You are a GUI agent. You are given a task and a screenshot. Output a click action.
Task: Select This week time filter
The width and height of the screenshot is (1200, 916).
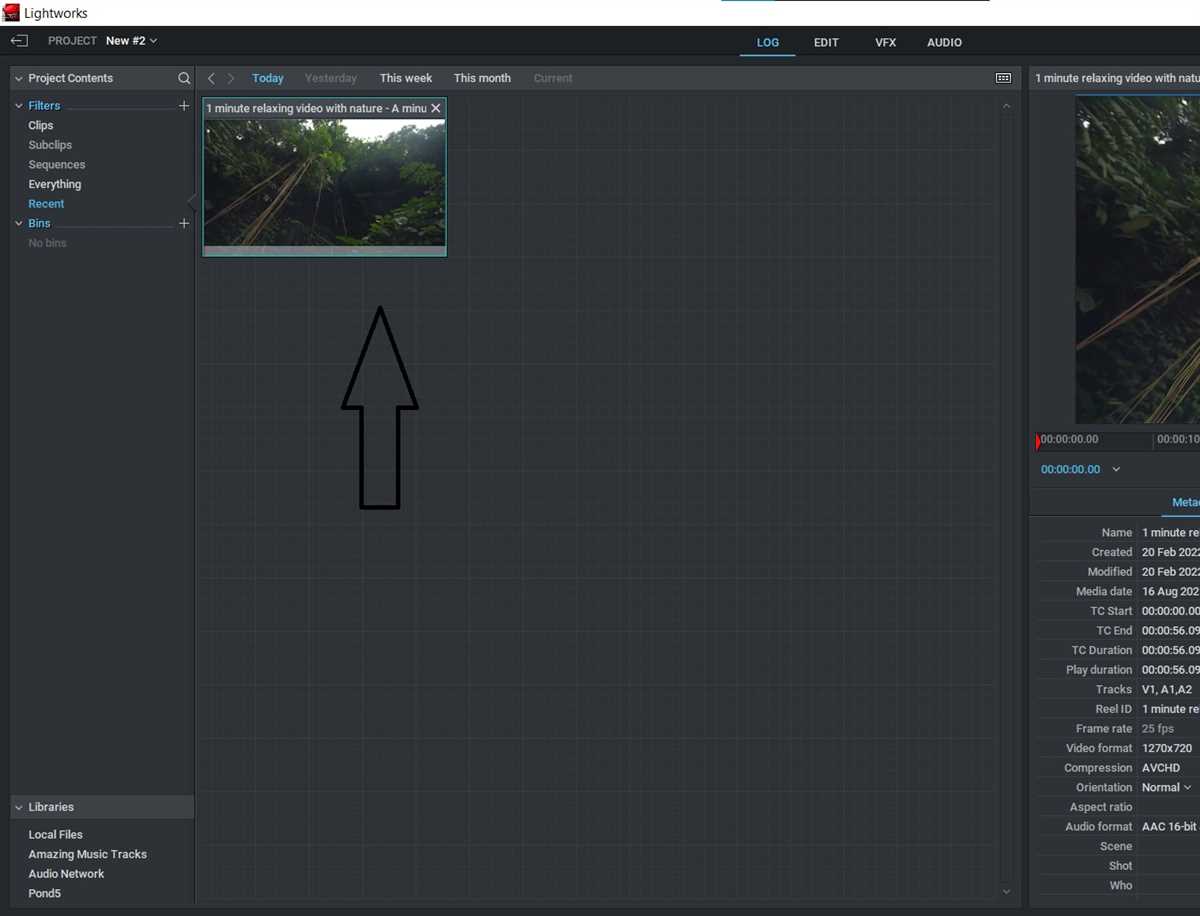coord(406,78)
